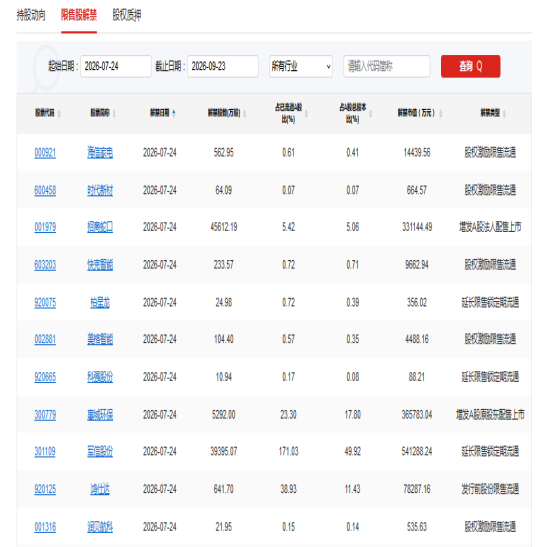Screen dimensions: 548x547
Task: Open the 海信家电 stock name link
Action: click(100, 153)
